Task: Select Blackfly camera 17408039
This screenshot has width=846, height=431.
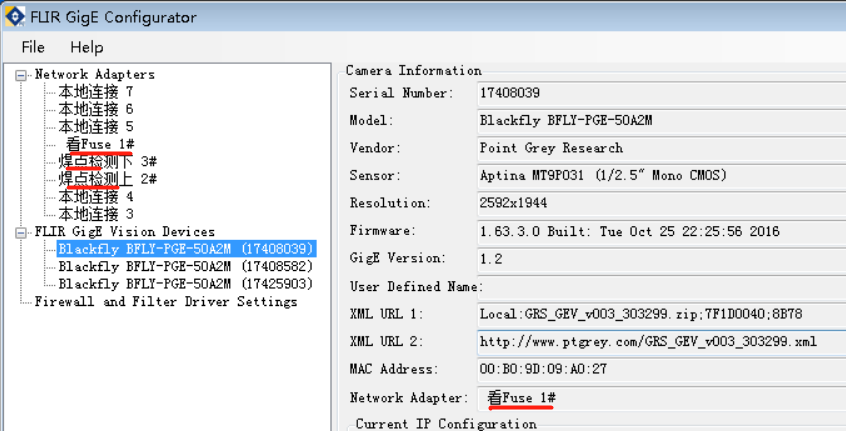Action: [186, 249]
